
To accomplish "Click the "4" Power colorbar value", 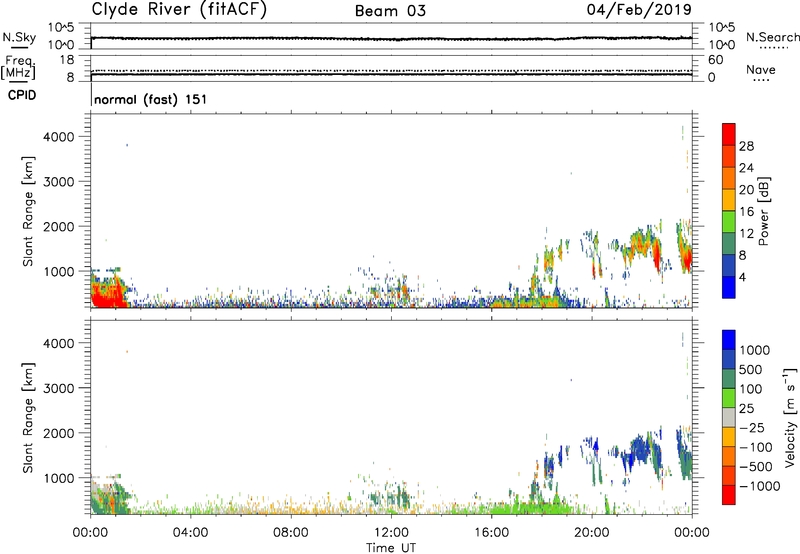I will pyautogui.click(x=743, y=277).
